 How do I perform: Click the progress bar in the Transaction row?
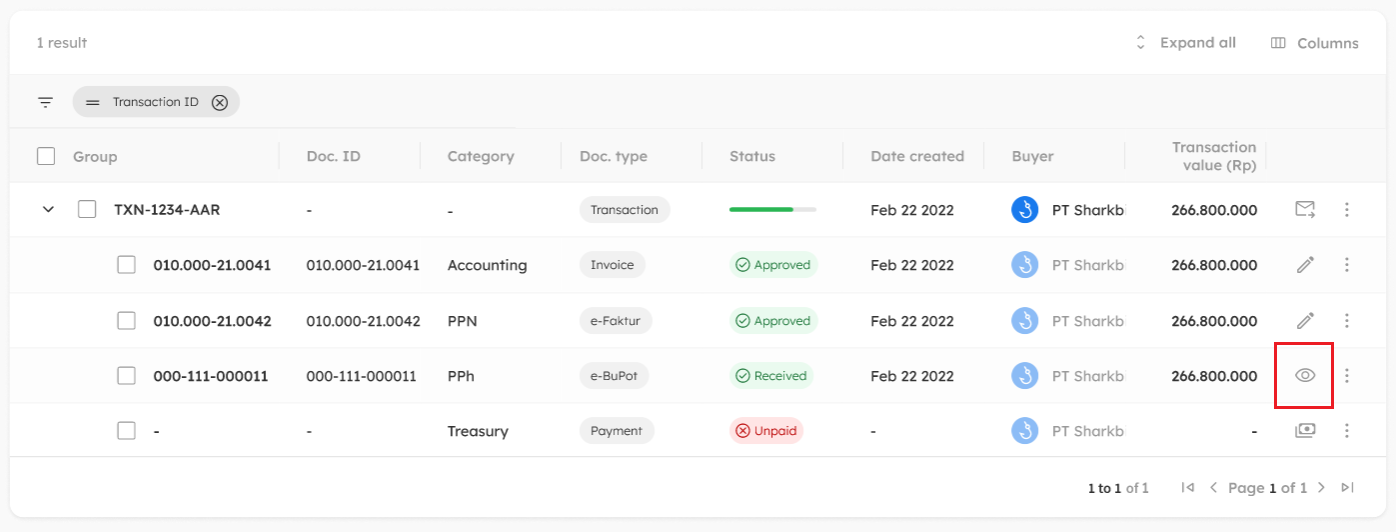coord(773,210)
